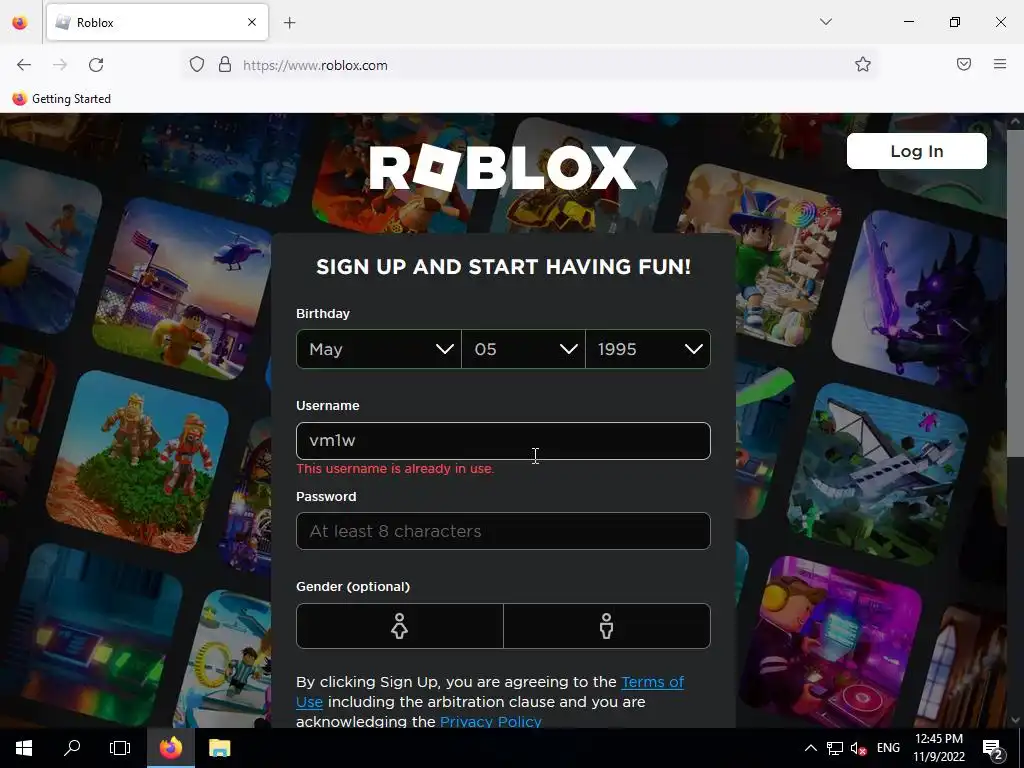Bookmark this page with the star

pyautogui.click(x=863, y=64)
